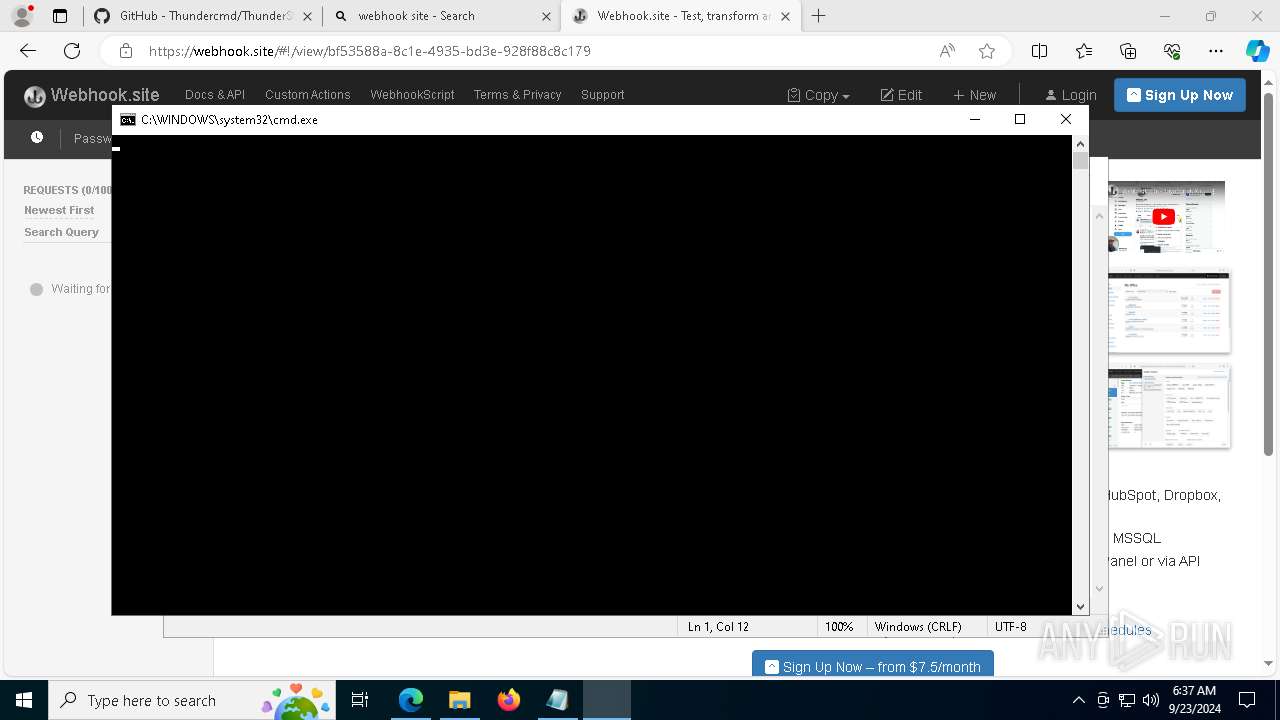Go back in browser history
The image size is (1280, 720).
tap(28, 51)
